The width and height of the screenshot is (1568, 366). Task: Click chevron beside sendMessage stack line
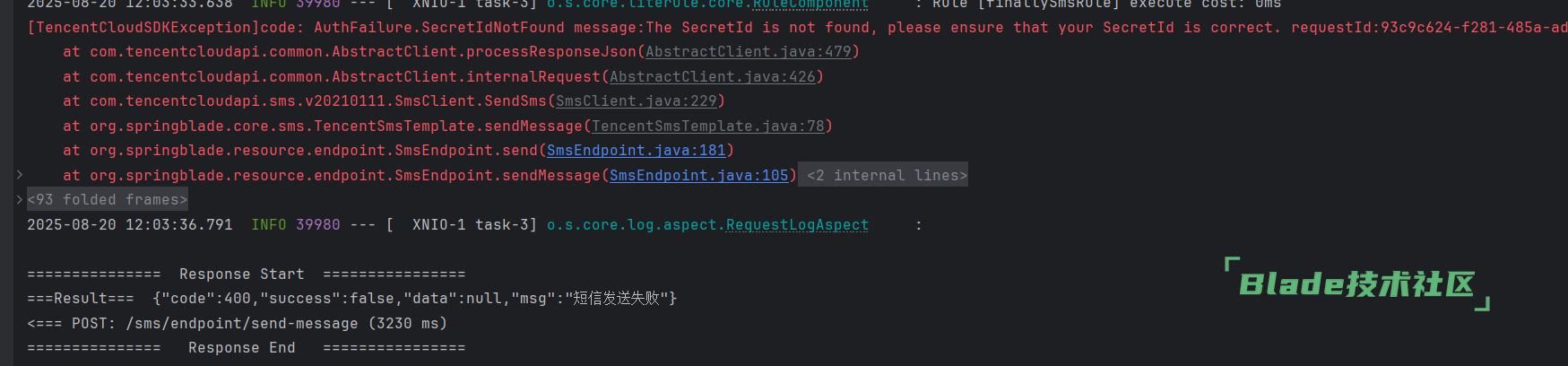point(20,174)
